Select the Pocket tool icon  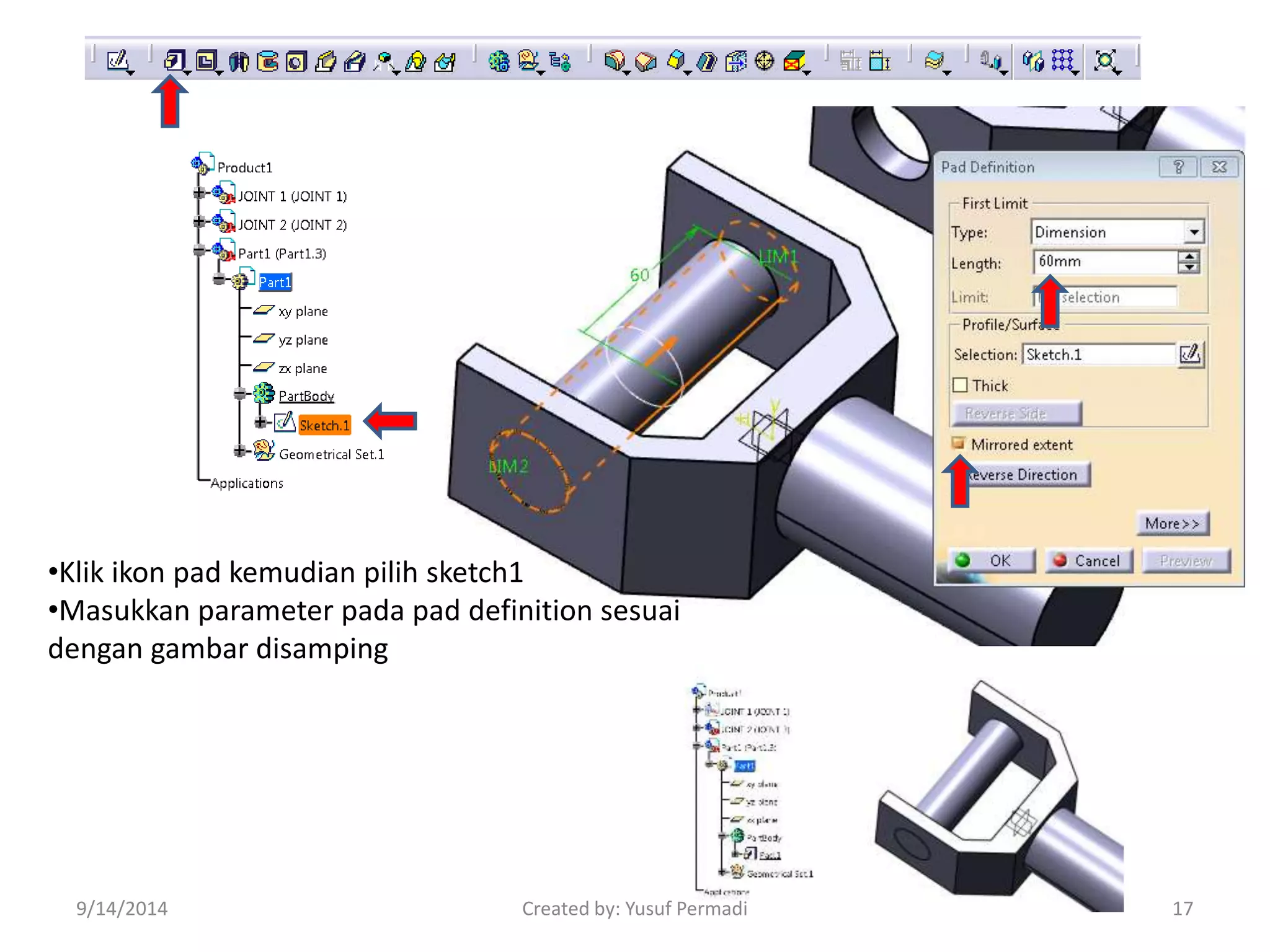pos(206,61)
